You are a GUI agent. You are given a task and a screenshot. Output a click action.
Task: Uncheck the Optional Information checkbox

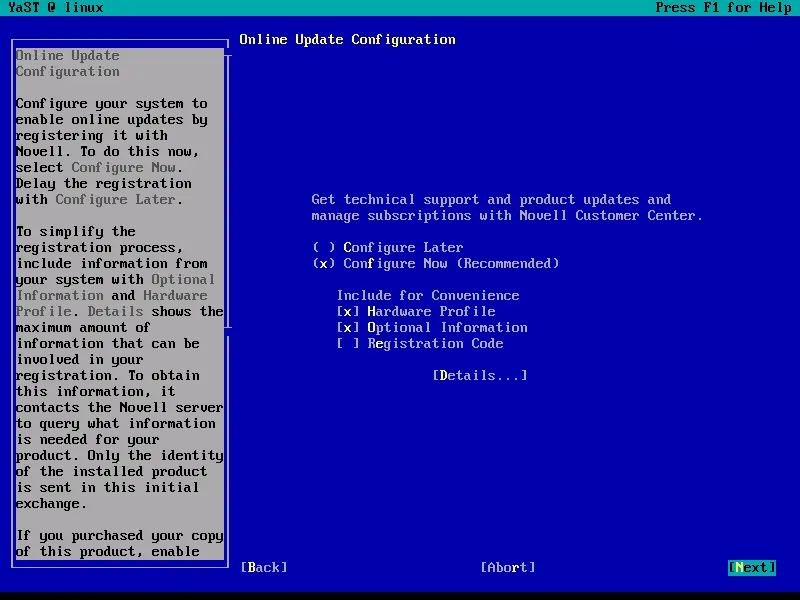[432, 328]
